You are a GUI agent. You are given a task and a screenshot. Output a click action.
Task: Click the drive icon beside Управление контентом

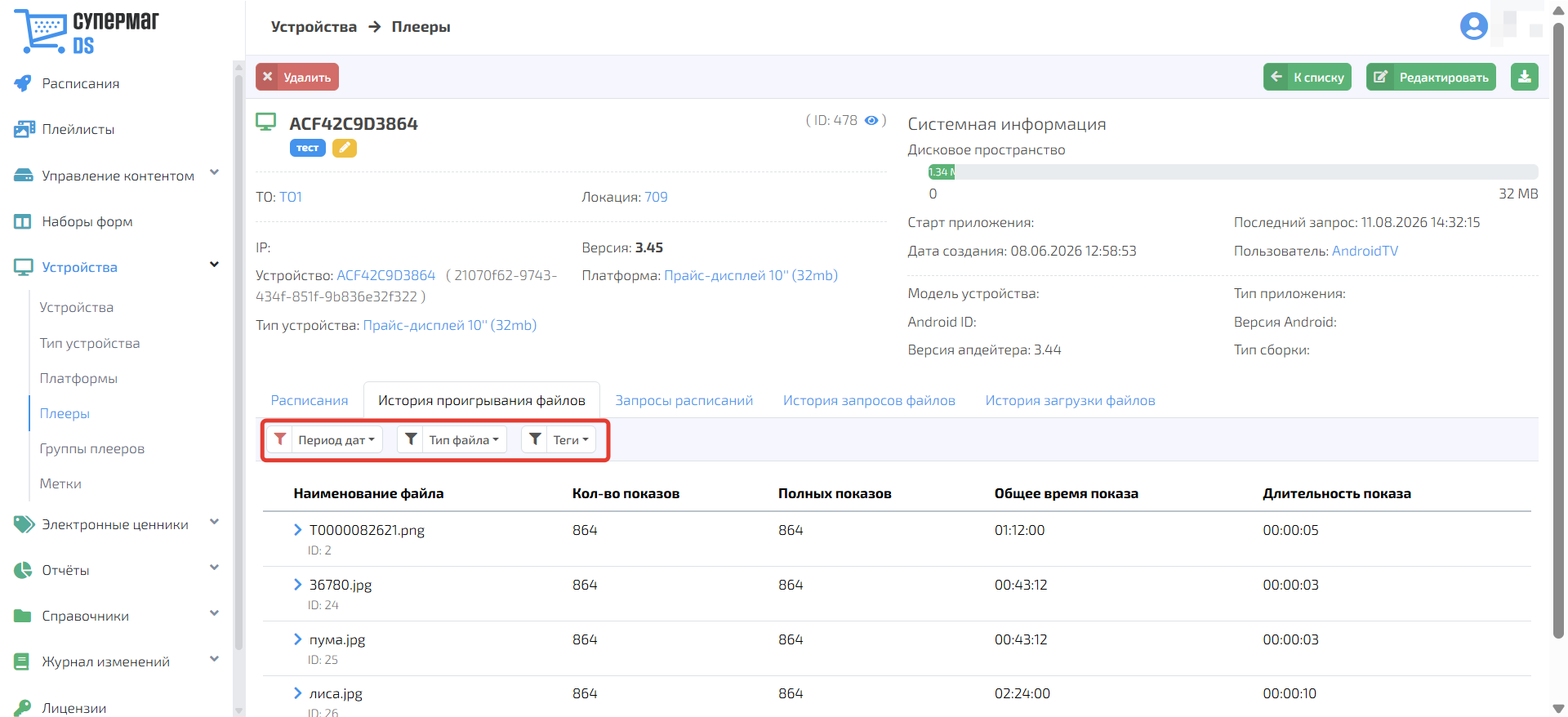coord(24,176)
